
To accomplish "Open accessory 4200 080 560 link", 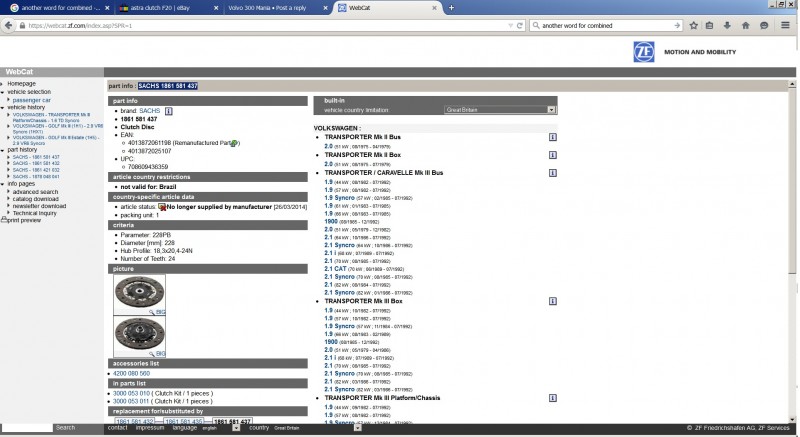I will coord(132,373).
